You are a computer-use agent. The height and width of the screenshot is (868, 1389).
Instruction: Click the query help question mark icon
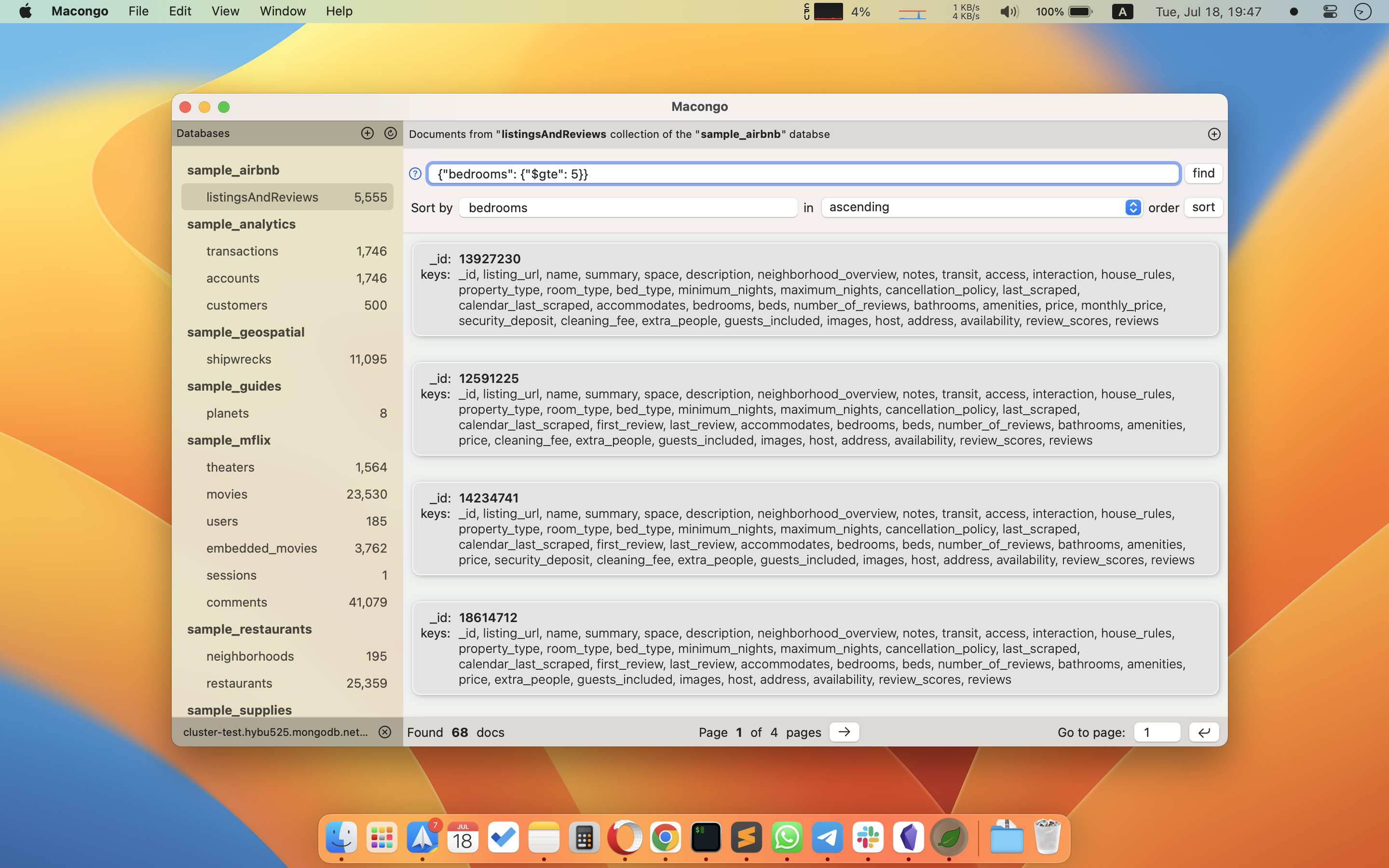[415, 174]
